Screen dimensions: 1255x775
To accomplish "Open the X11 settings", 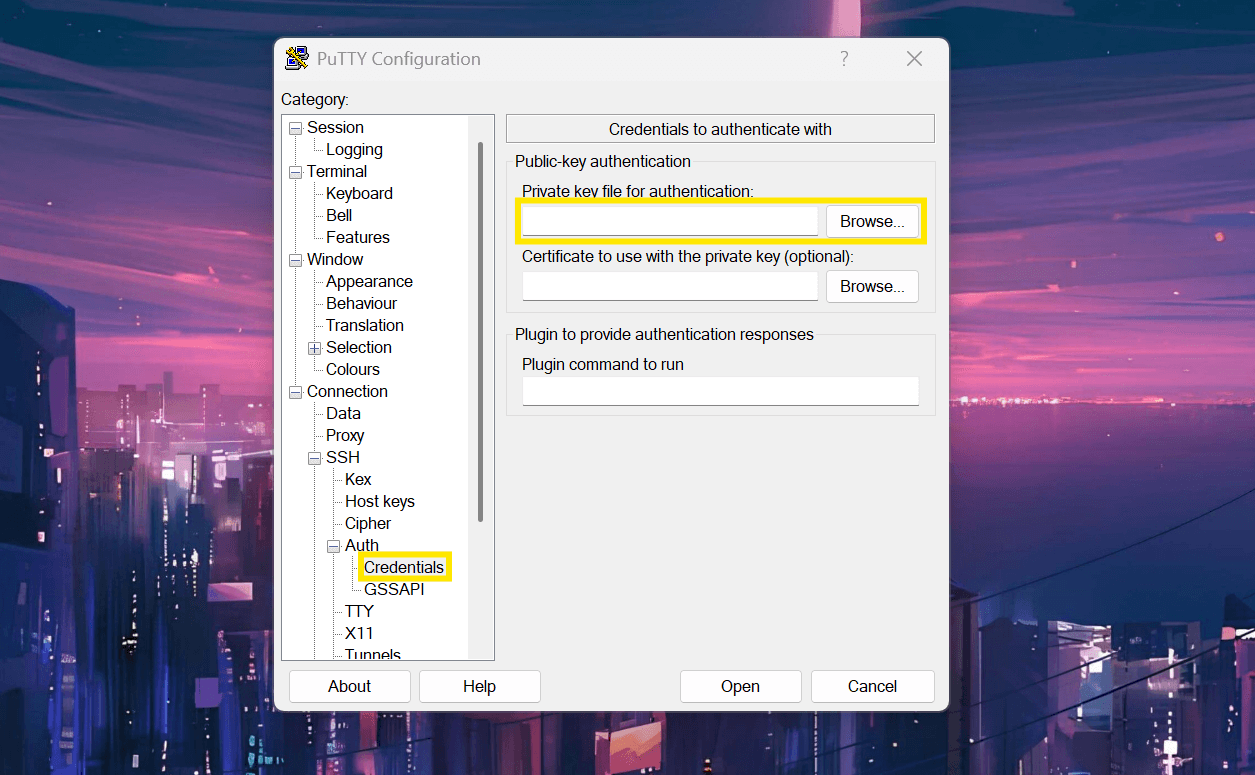I will click(x=359, y=633).
